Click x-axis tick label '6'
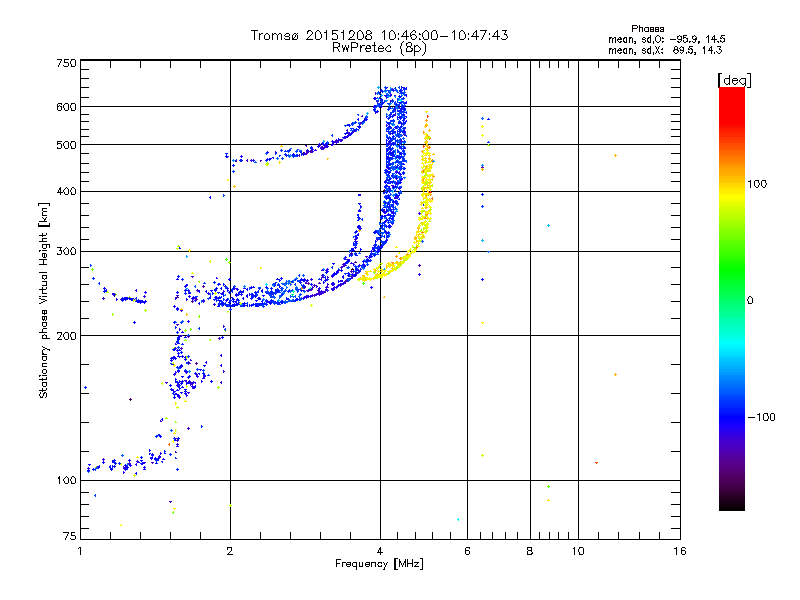Screen dimensions: 800x600 [x=467, y=551]
